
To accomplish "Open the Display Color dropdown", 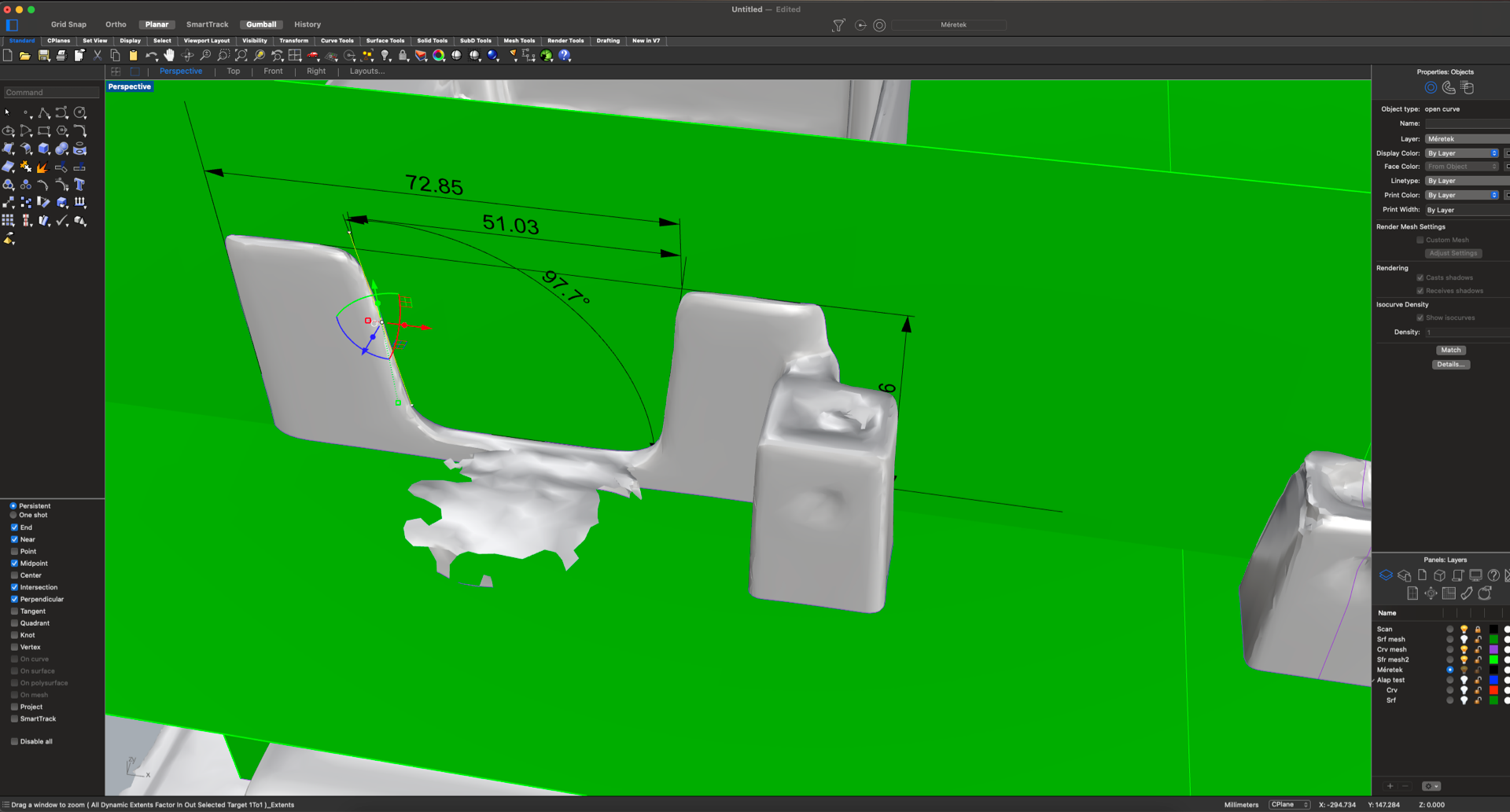I will click(1463, 153).
